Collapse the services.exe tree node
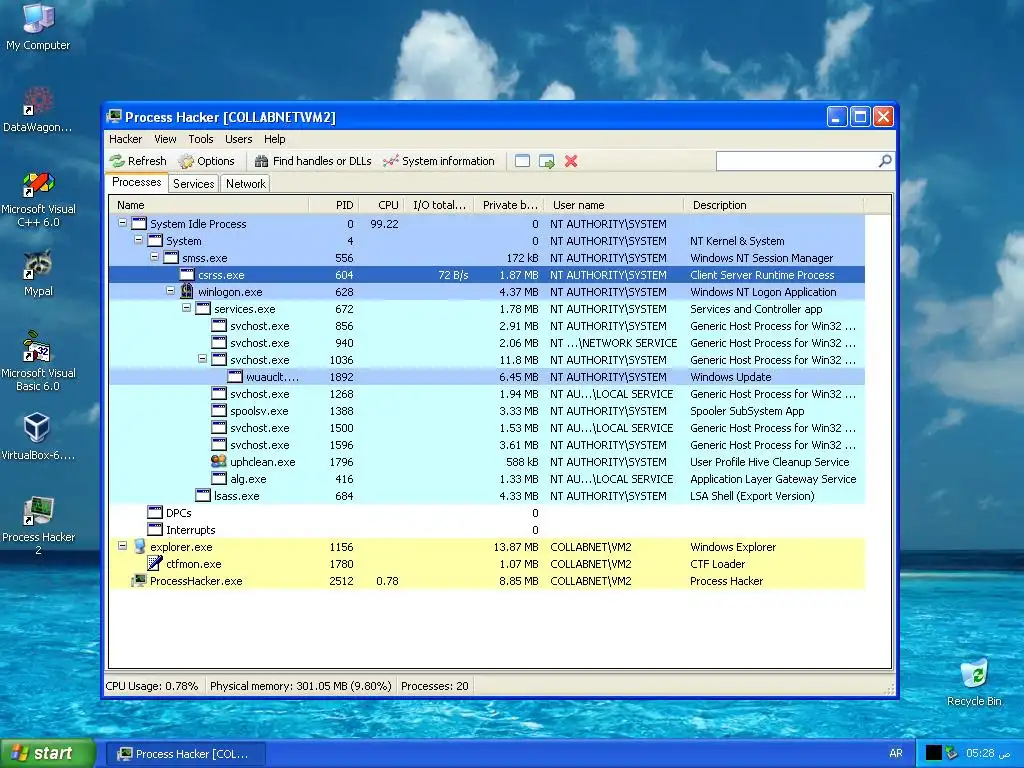 coord(186,308)
